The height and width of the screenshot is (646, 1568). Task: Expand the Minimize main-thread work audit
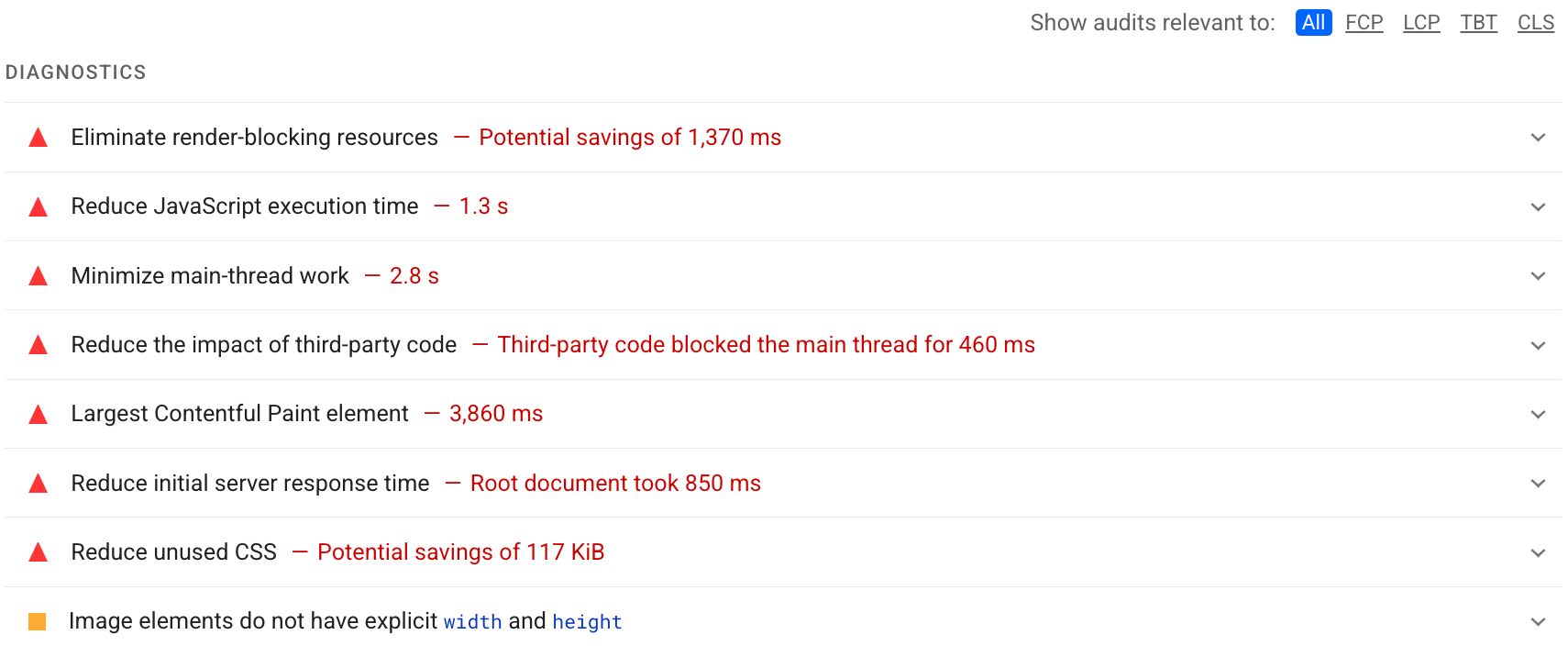coord(1538,275)
